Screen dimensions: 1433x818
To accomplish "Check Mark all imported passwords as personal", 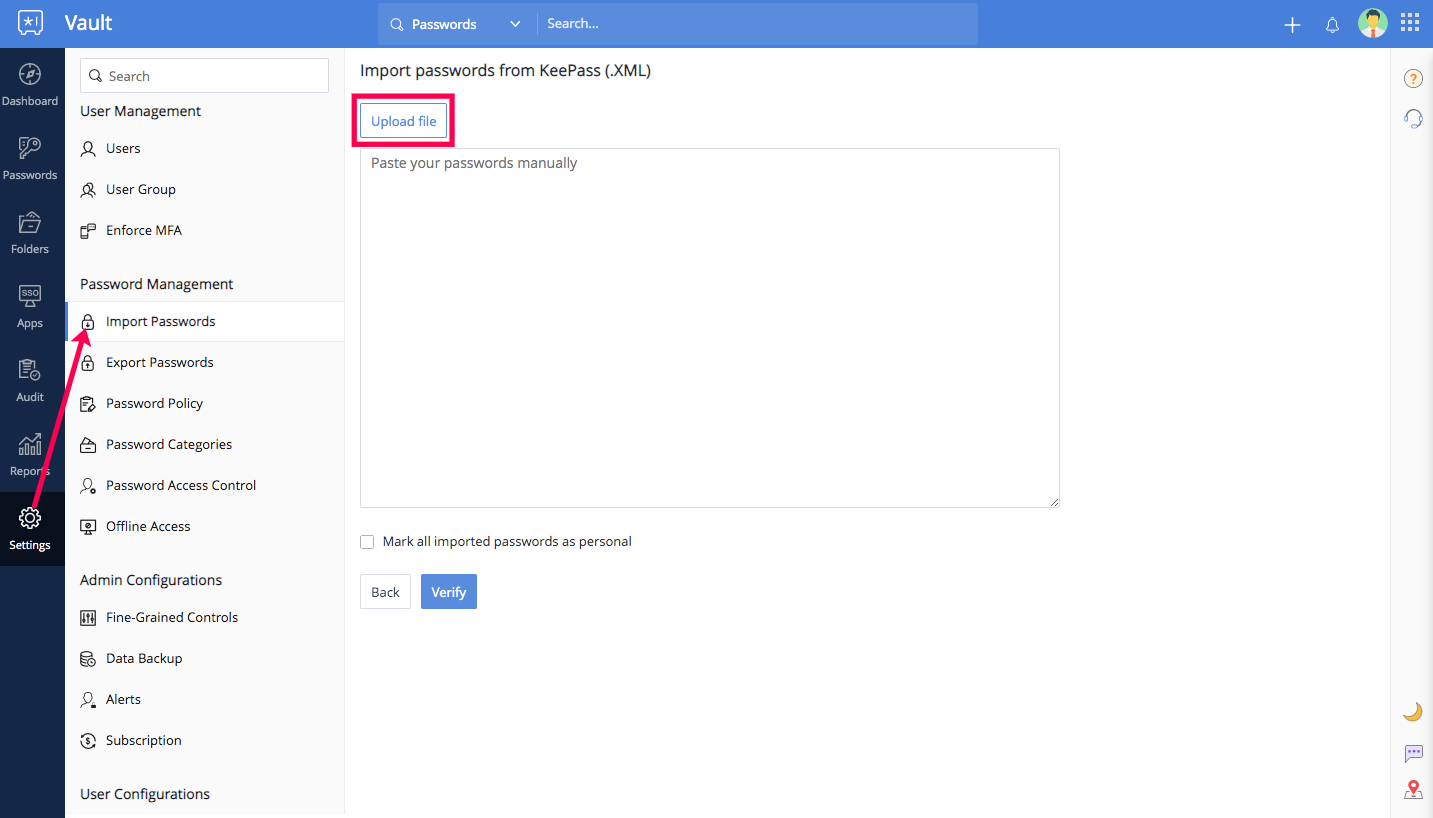I will point(367,542).
